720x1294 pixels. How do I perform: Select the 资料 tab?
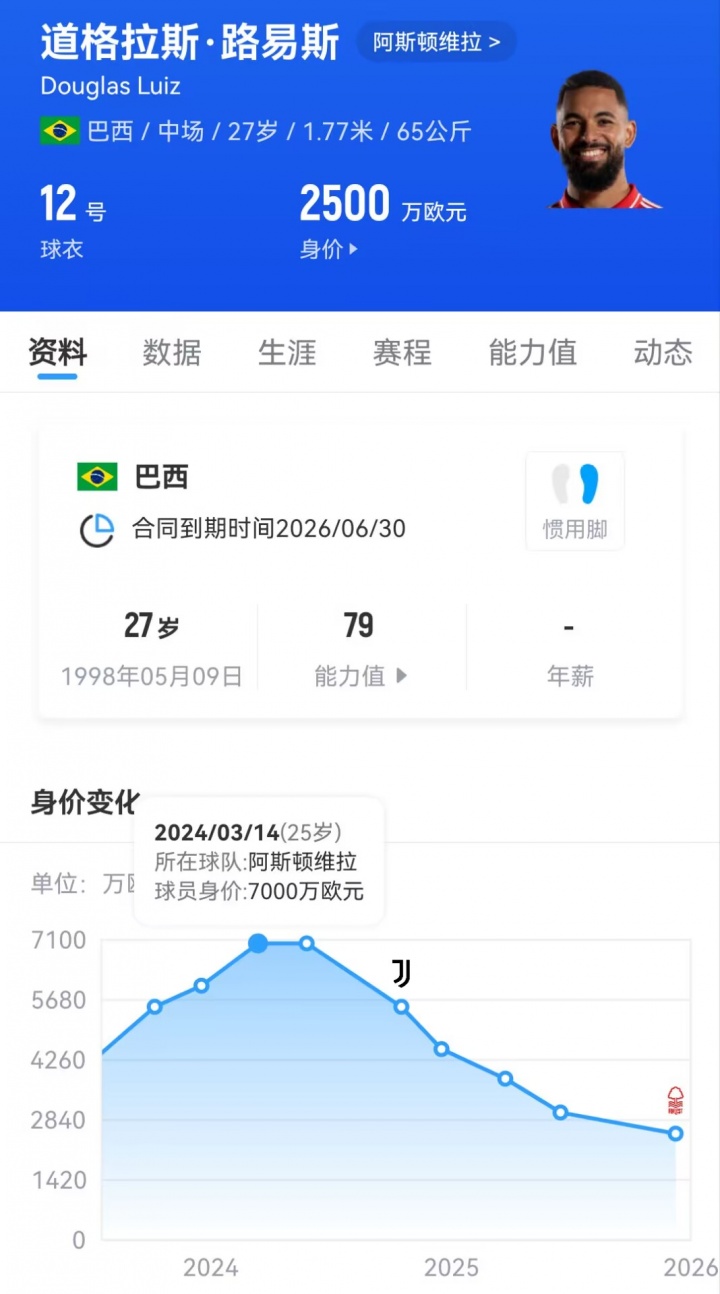(57, 352)
